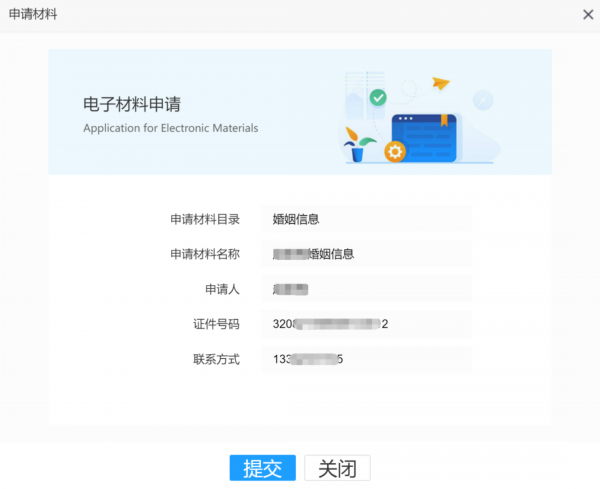Click the green checkmark badge in banner

pyautogui.click(x=377, y=97)
